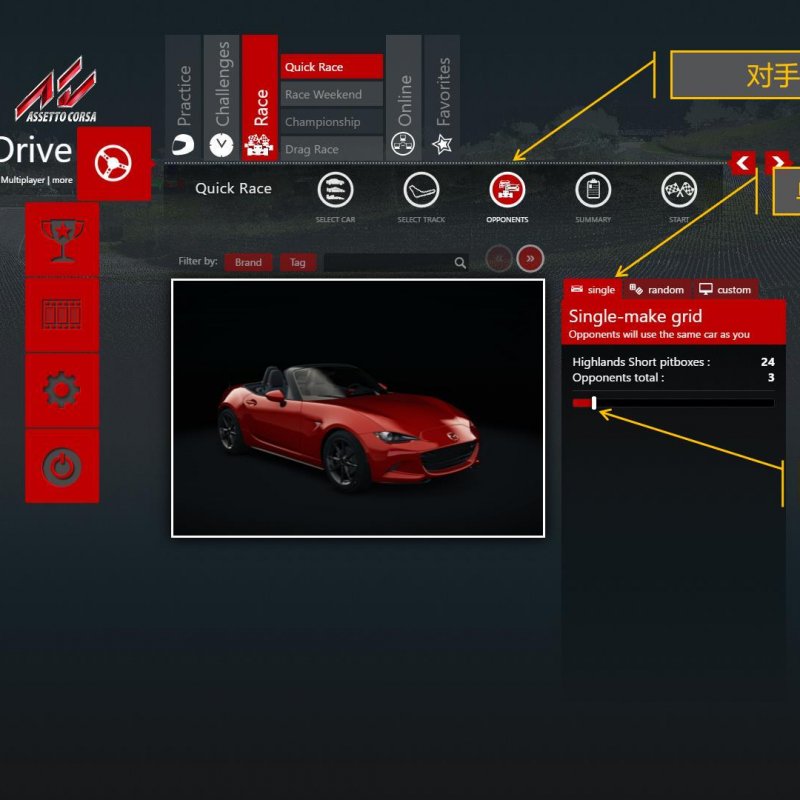Click the Quick Race title in step bar

coord(233,188)
